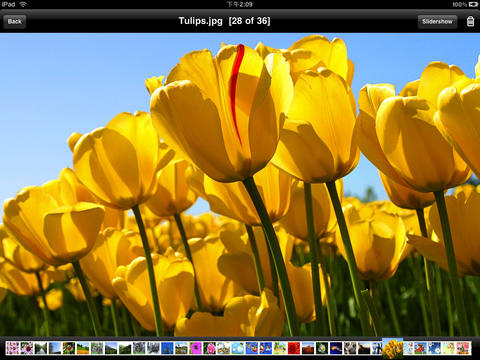480x360 pixels.
Task: Click the Tulips.jpg title text
Action: pos(200,21)
